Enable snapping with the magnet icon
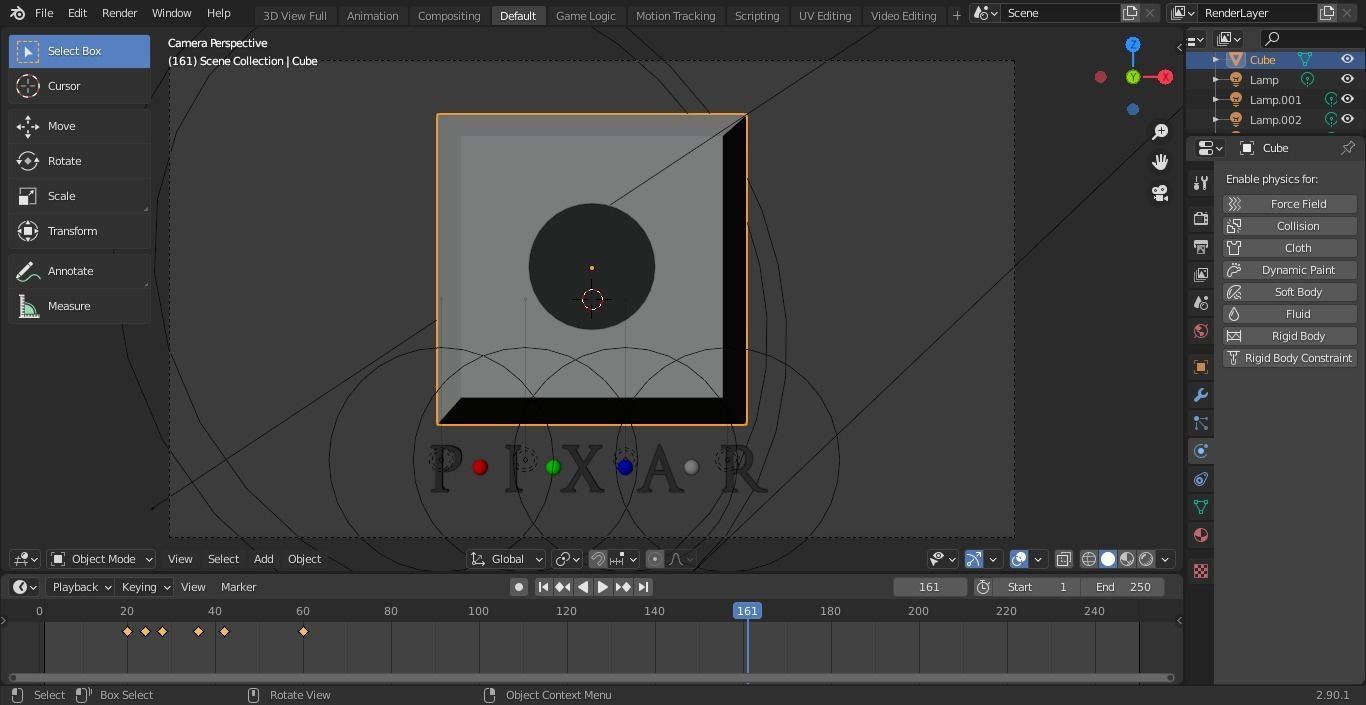 (x=597, y=559)
